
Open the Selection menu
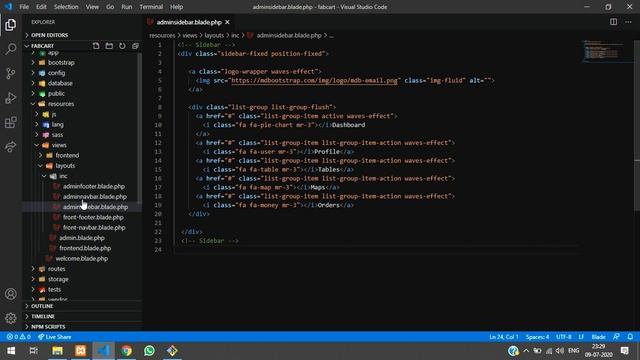[x=66, y=7]
